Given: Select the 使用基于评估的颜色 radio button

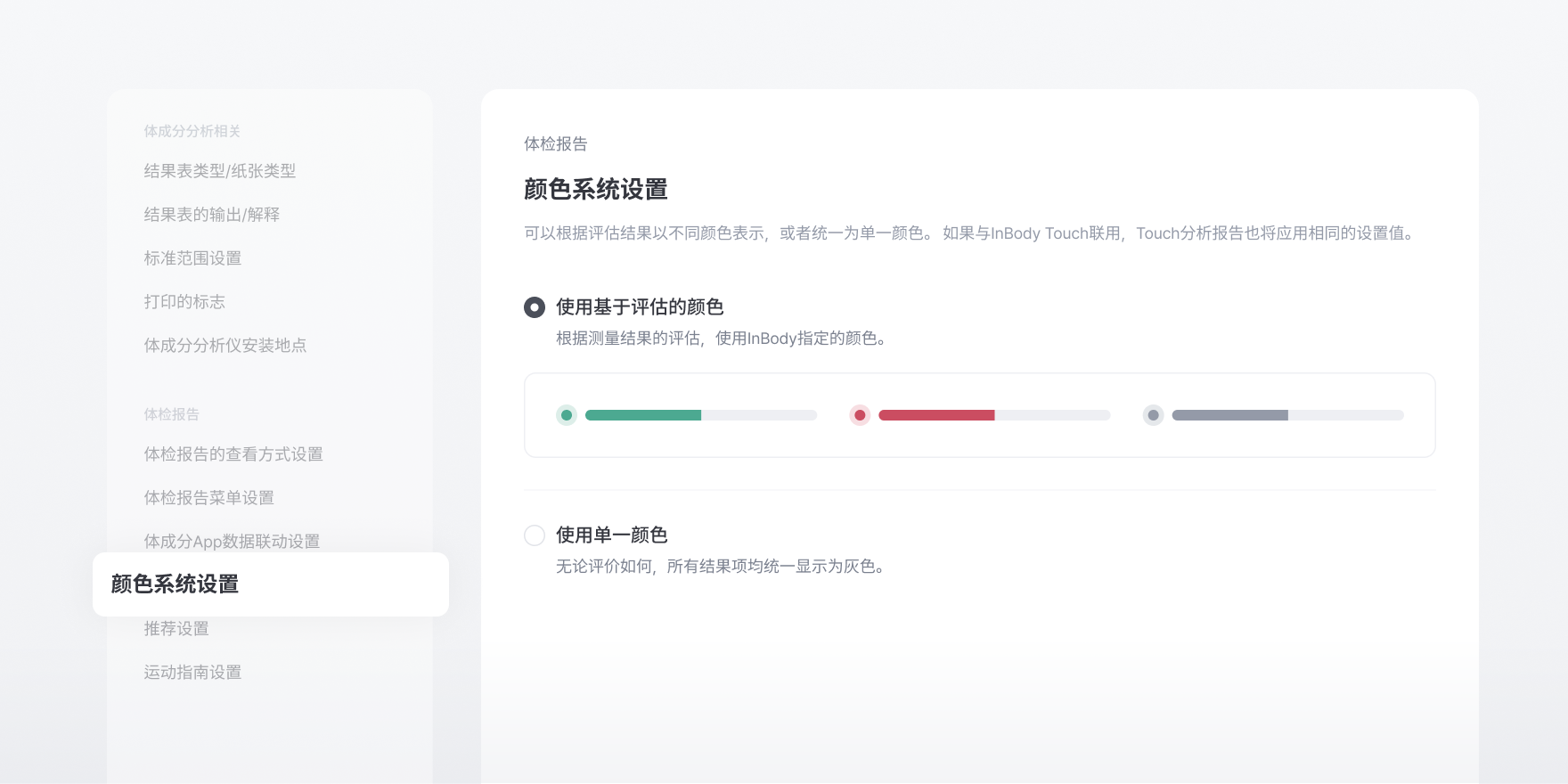Looking at the screenshot, I should tap(535, 307).
